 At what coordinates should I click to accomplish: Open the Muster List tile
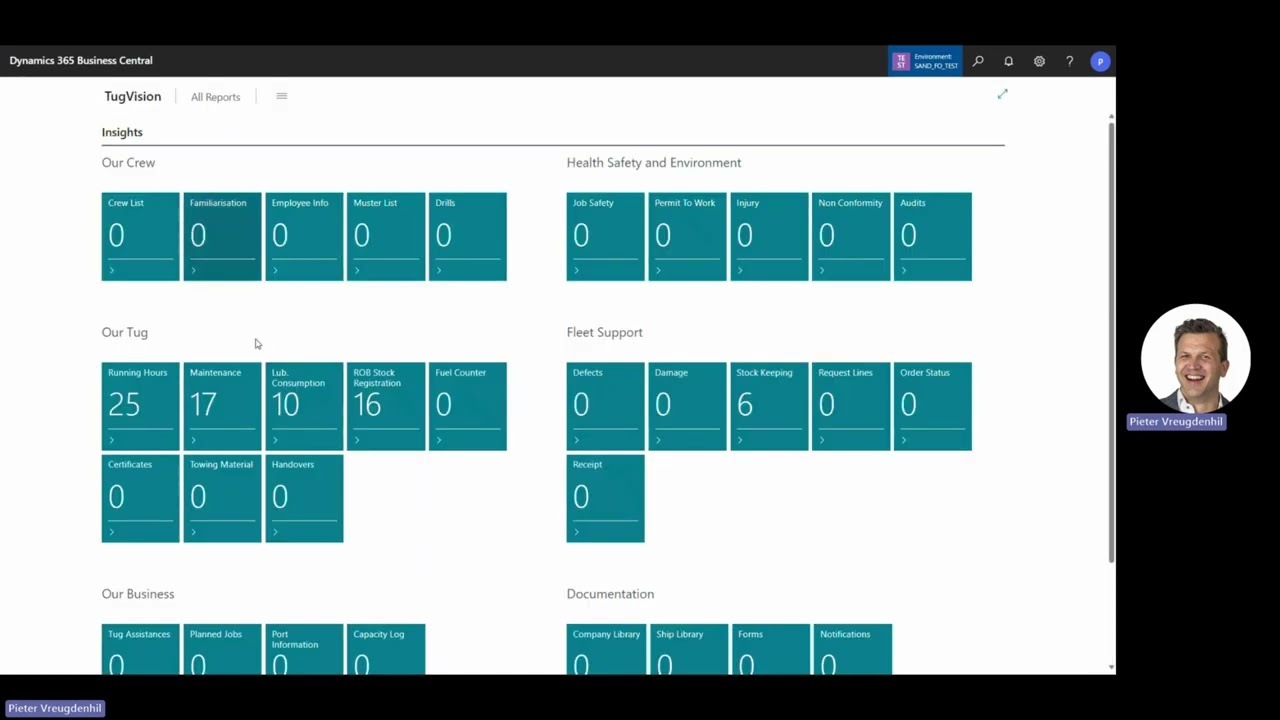point(386,236)
